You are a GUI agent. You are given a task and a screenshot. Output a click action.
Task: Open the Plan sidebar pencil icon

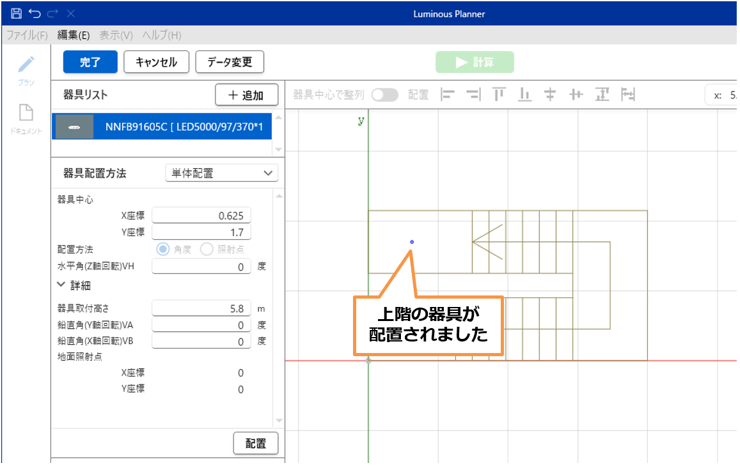pos(26,65)
